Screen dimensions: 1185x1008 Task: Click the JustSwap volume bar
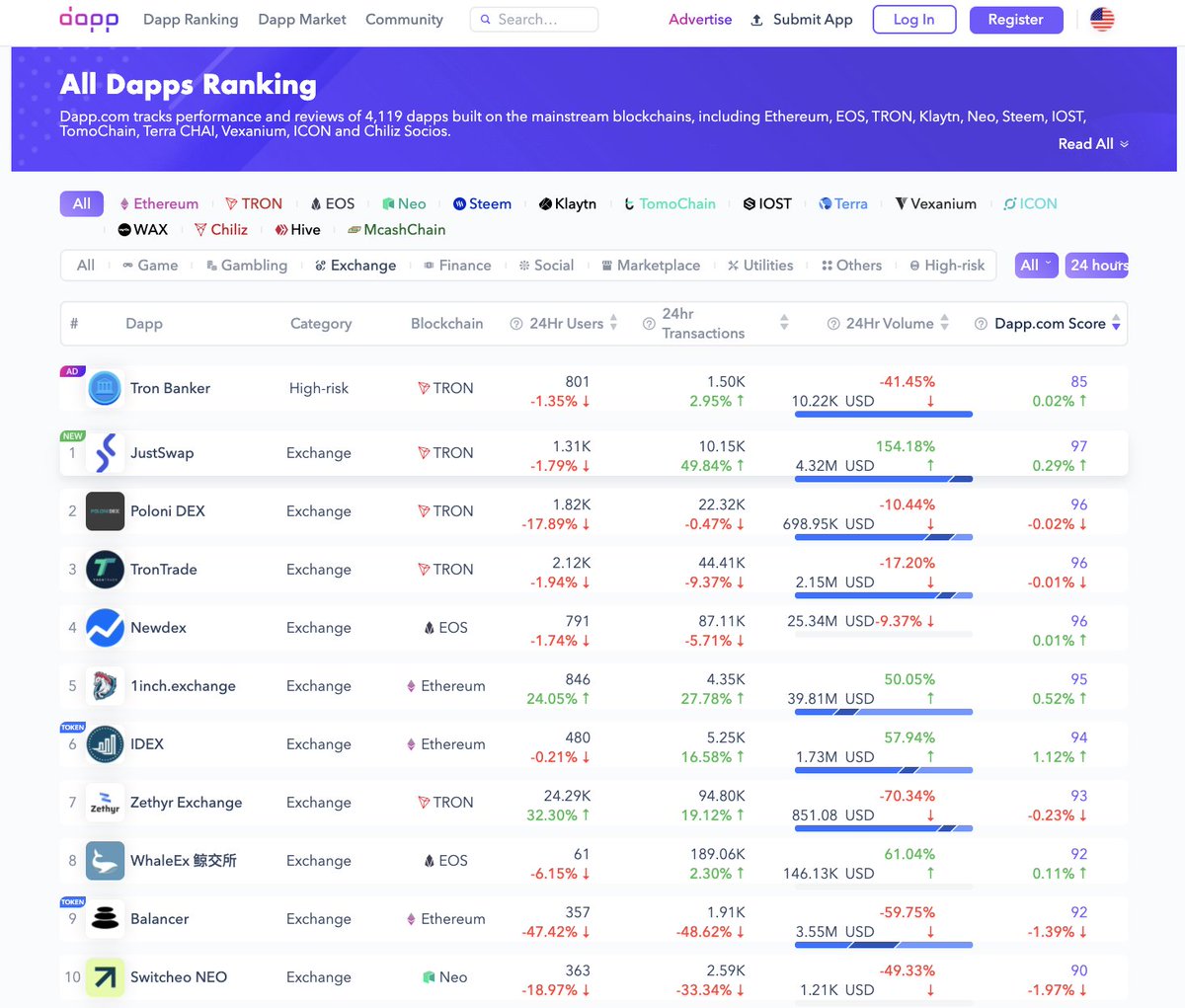883,479
